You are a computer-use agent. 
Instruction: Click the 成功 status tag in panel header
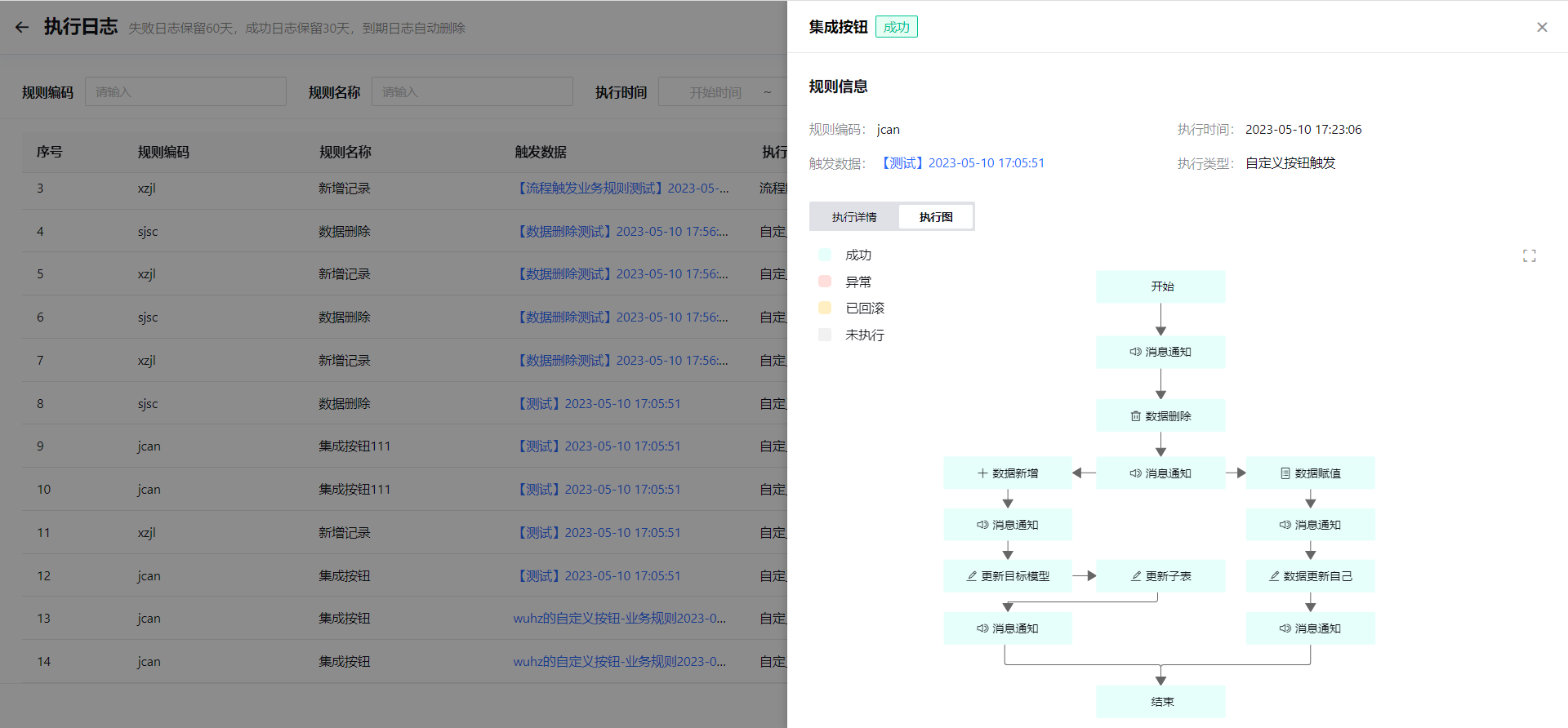tap(897, 27)
